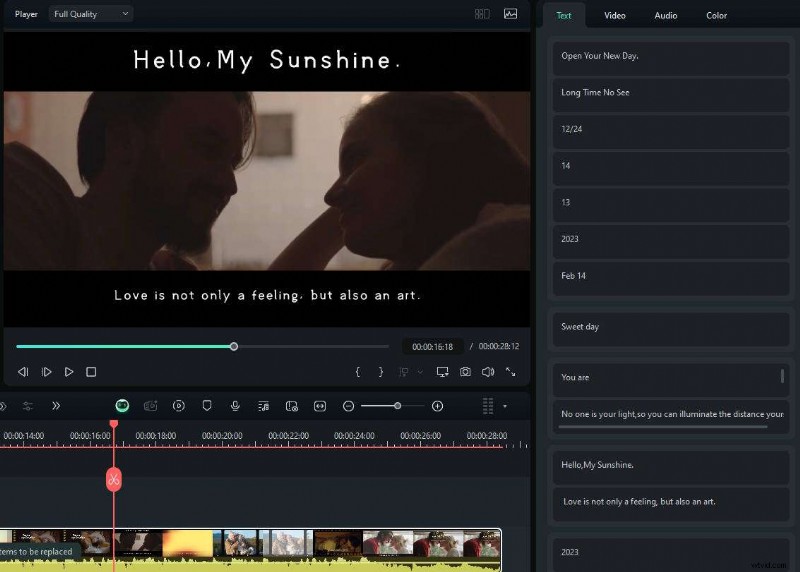Image resolution: width=800 pixels, height=572 pixels.
Task: Open the audio mixer music list icon
Action: [x=263, y=406]
